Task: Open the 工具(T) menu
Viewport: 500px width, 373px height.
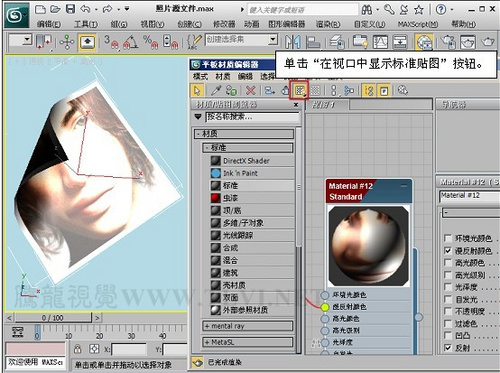Action: tap(86, 24)
